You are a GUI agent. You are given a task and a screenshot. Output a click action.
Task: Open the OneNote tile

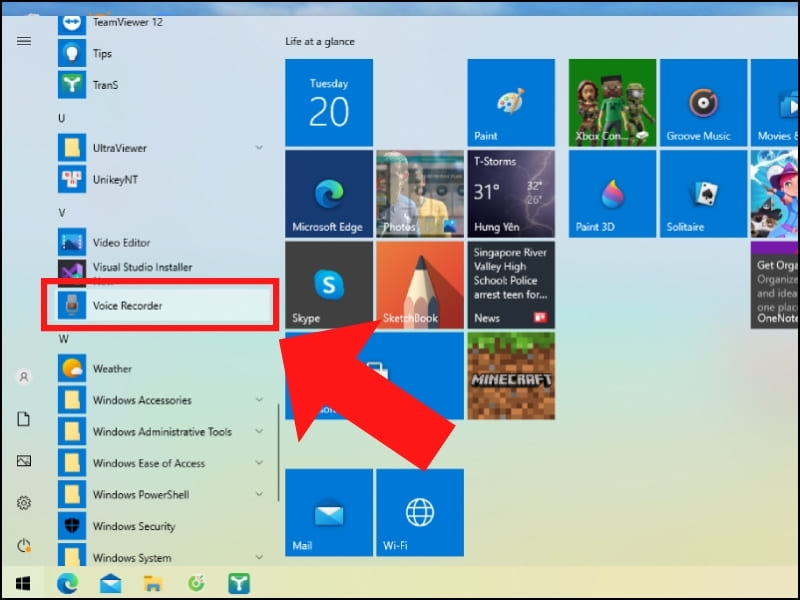(x=774, y=285)
